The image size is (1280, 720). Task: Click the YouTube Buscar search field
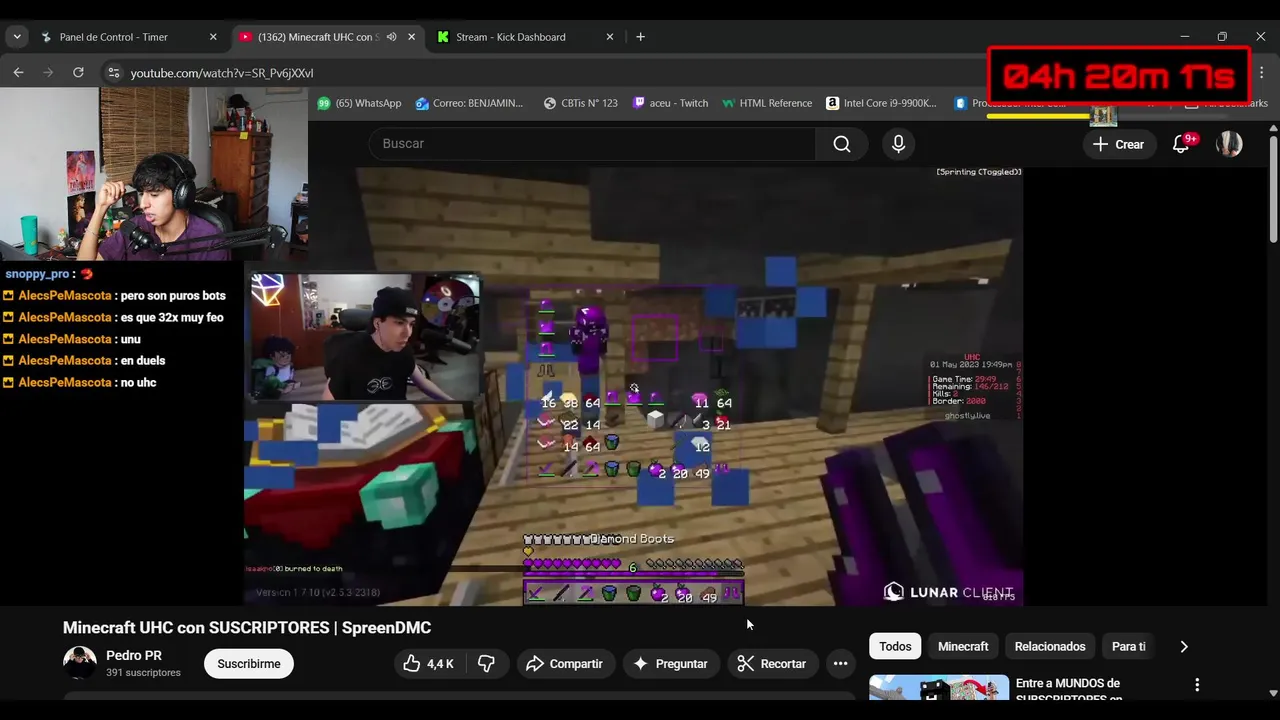point(592,144)
